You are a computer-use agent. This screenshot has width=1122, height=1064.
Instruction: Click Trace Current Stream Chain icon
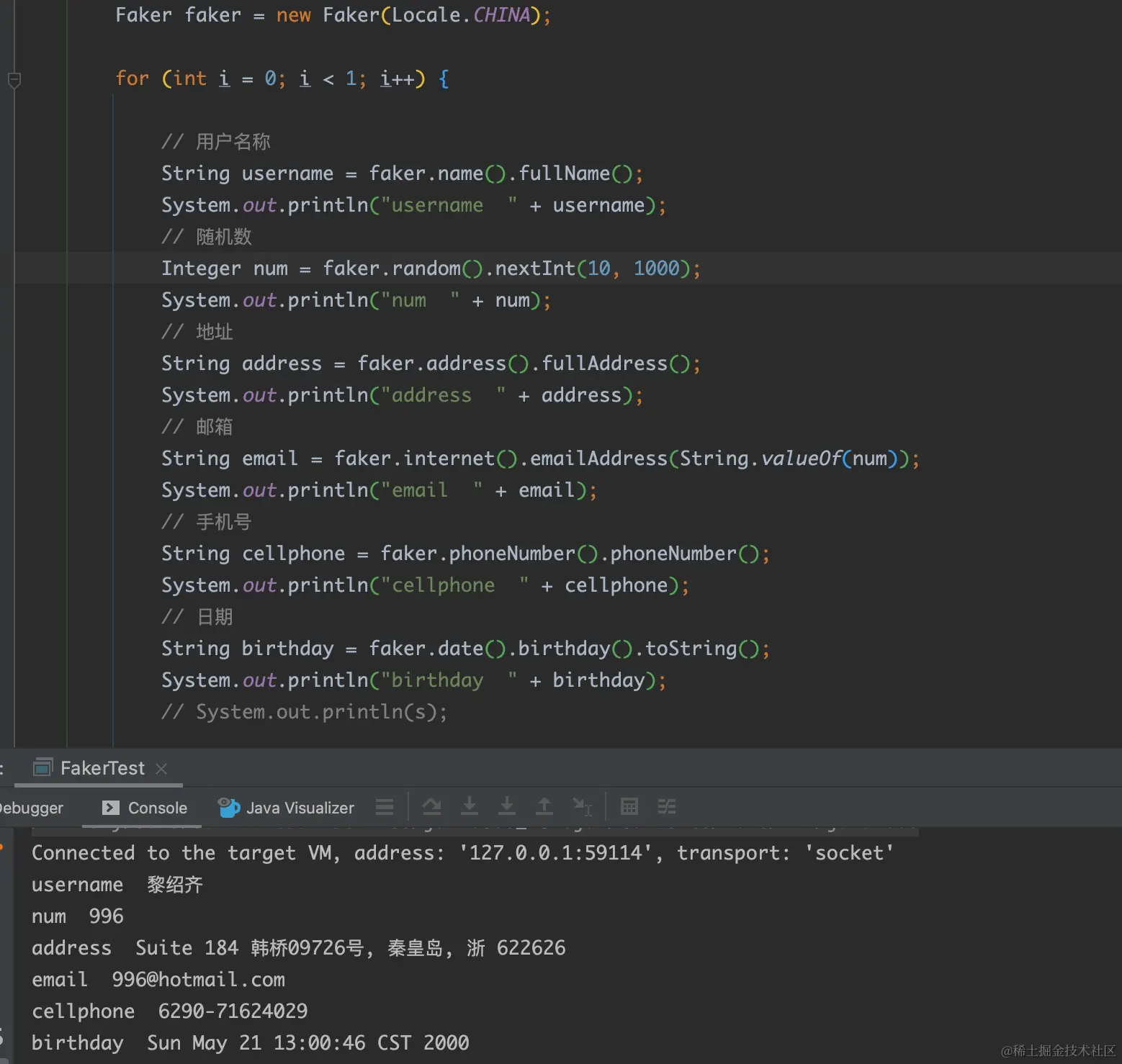click(x=667, y=807)
